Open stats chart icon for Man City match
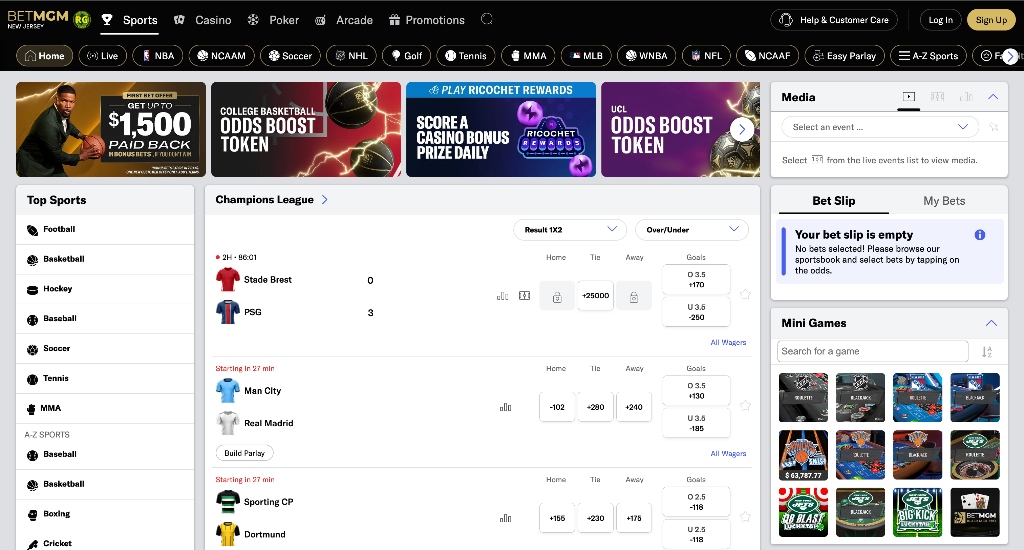The image size is (1024, 550). [505, 407]
